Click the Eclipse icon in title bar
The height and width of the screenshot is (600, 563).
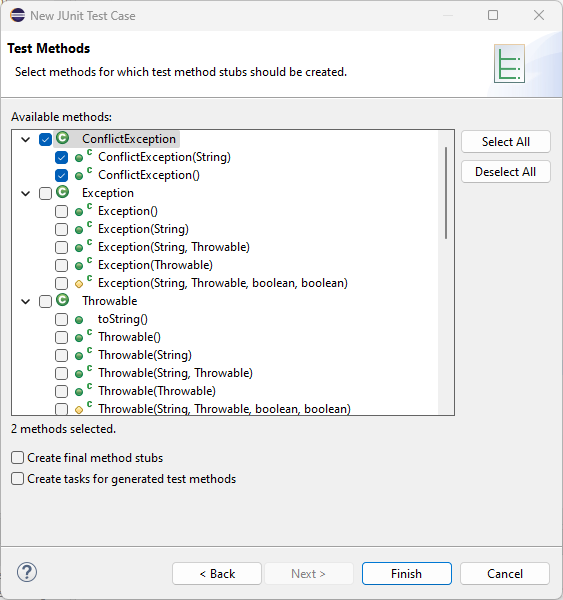point(18,16)
